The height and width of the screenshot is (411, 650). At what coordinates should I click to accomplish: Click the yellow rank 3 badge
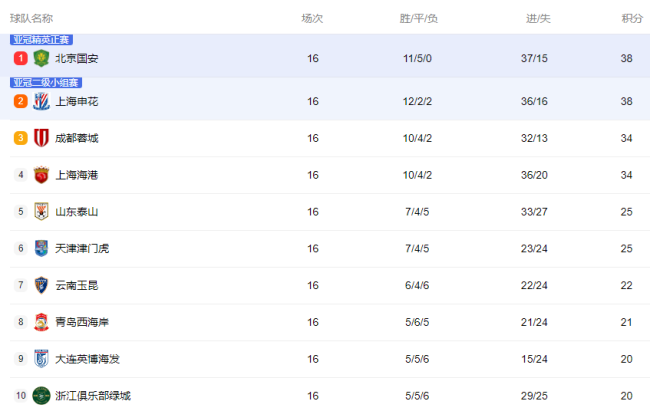[21, 138]
